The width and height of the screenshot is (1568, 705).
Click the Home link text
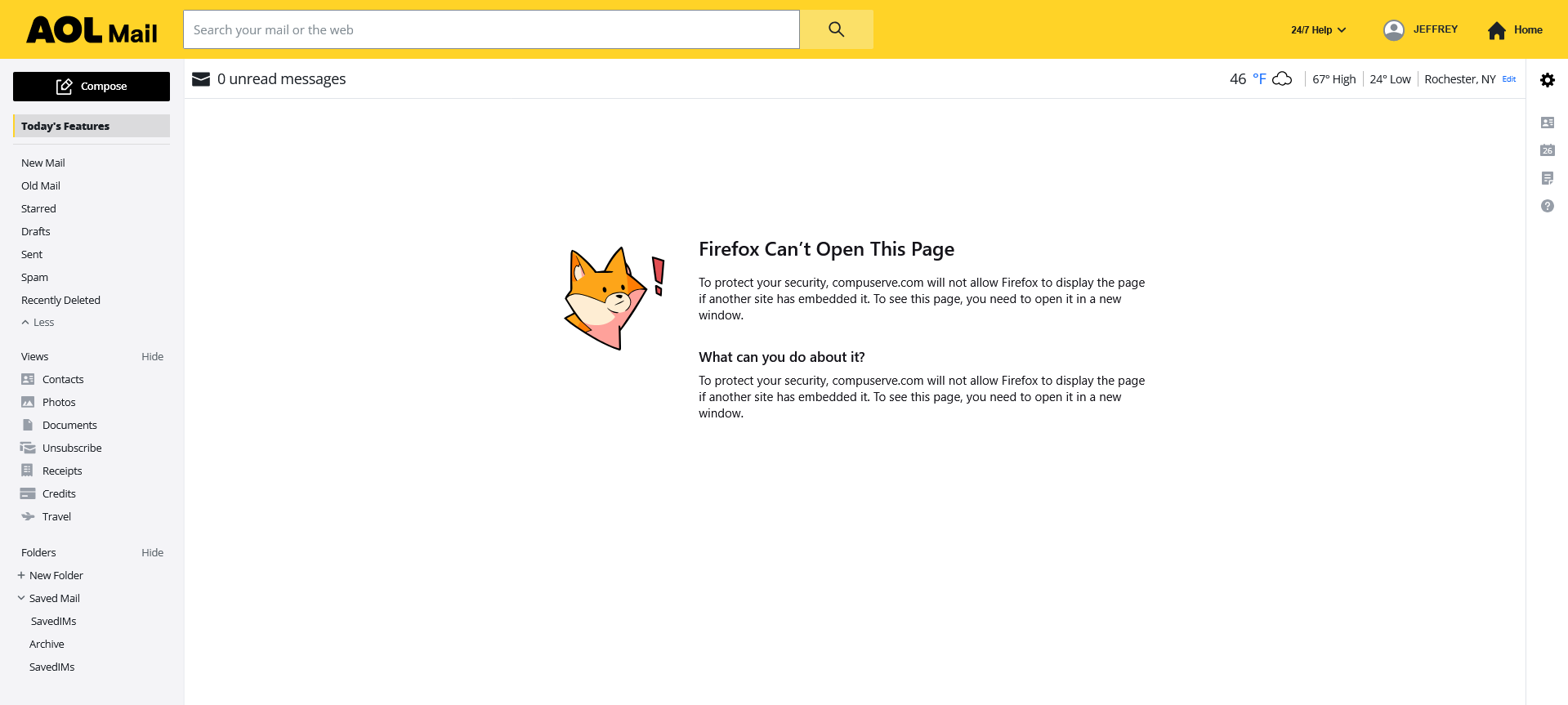pos(1528,30)
